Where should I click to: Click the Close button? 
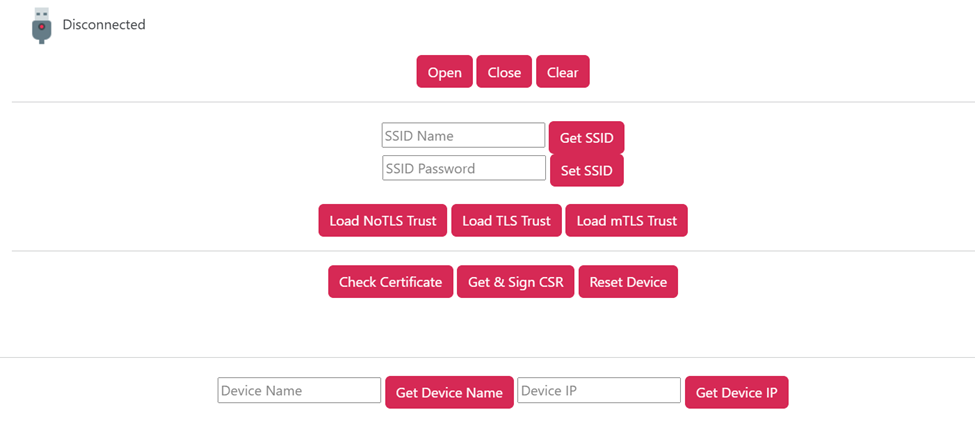click(504, 72)
